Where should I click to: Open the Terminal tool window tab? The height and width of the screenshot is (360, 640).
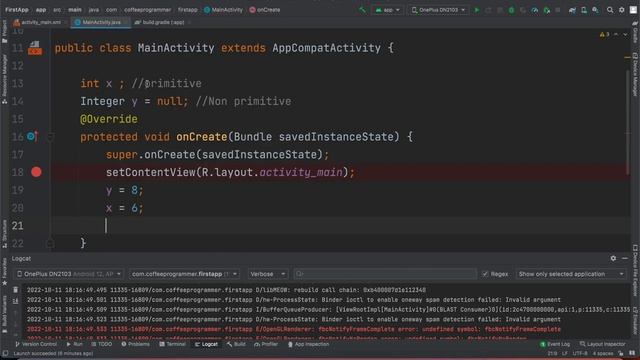(x=173, y=344)
